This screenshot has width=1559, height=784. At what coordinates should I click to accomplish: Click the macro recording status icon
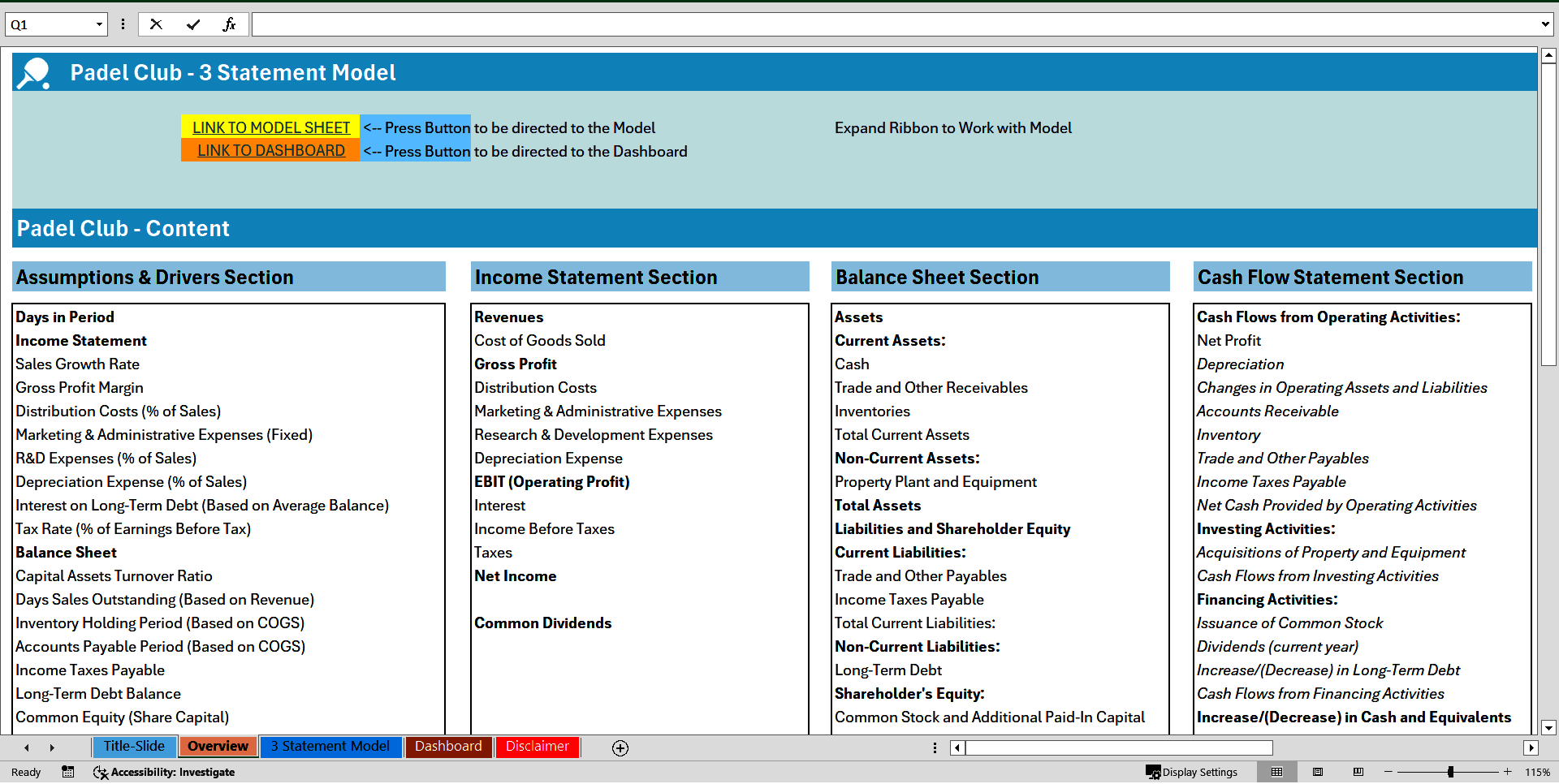tap(68, 772)
